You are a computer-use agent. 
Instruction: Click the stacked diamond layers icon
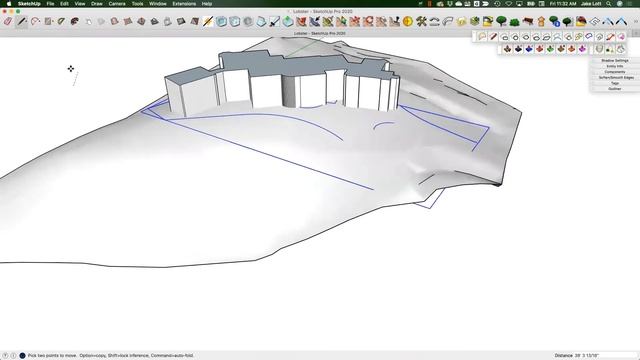tap(594, 21)
